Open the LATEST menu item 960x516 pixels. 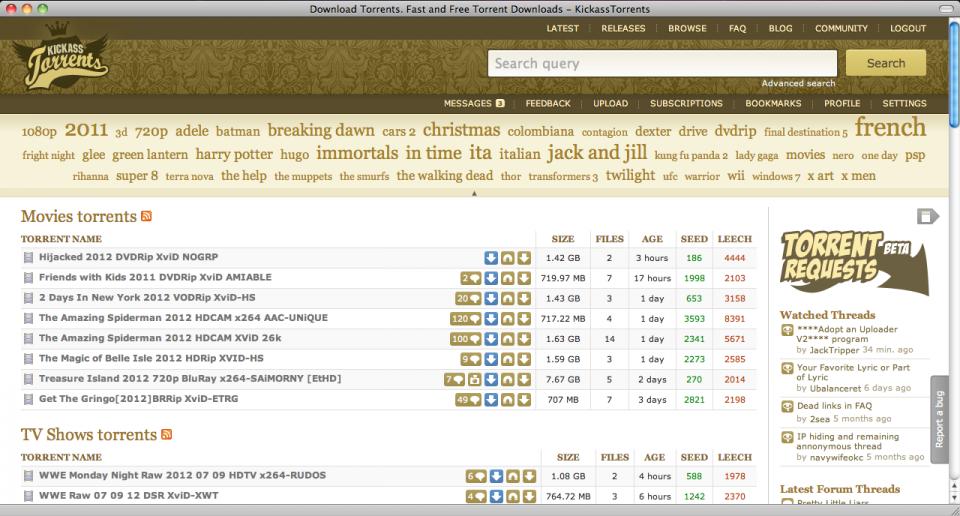pyautogui.click(x=563, y=28)
